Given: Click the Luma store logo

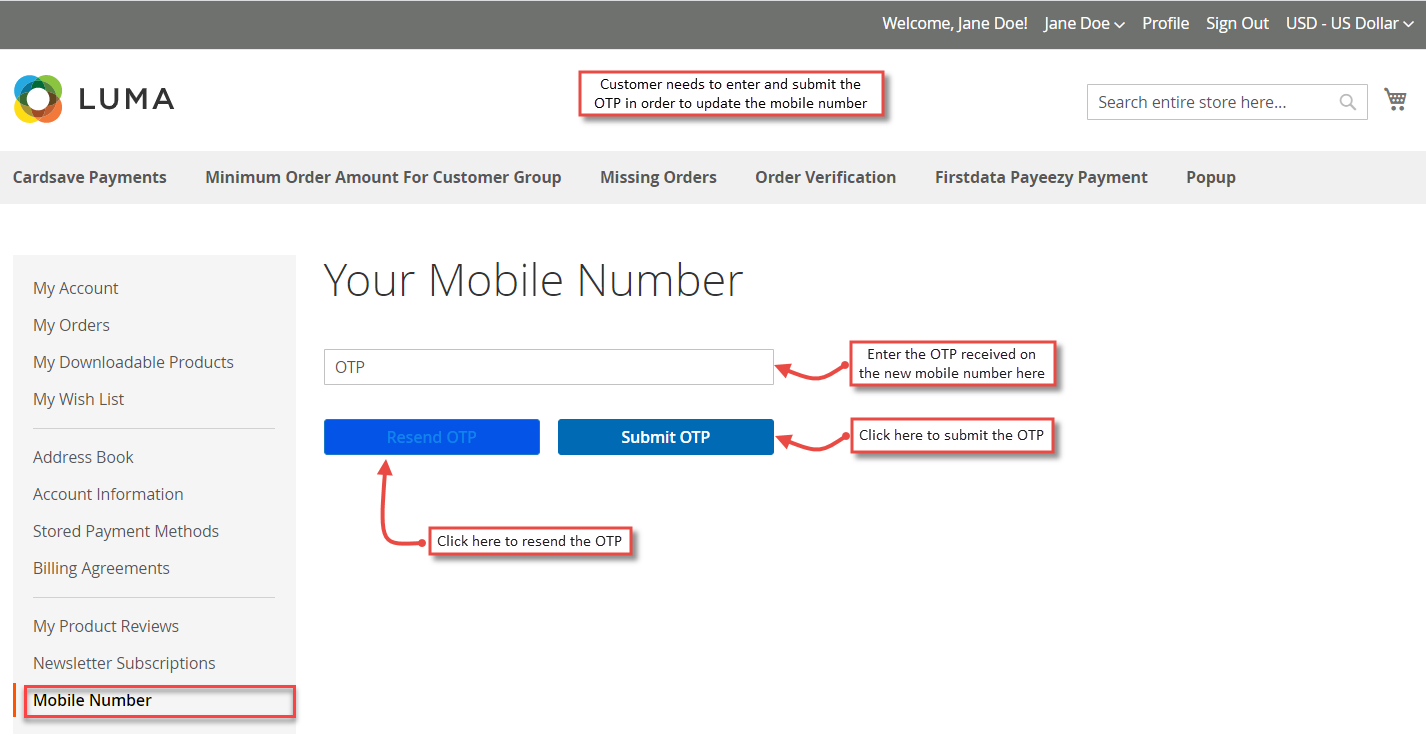Looking at the screenshot, I should (x=93, y=98).
